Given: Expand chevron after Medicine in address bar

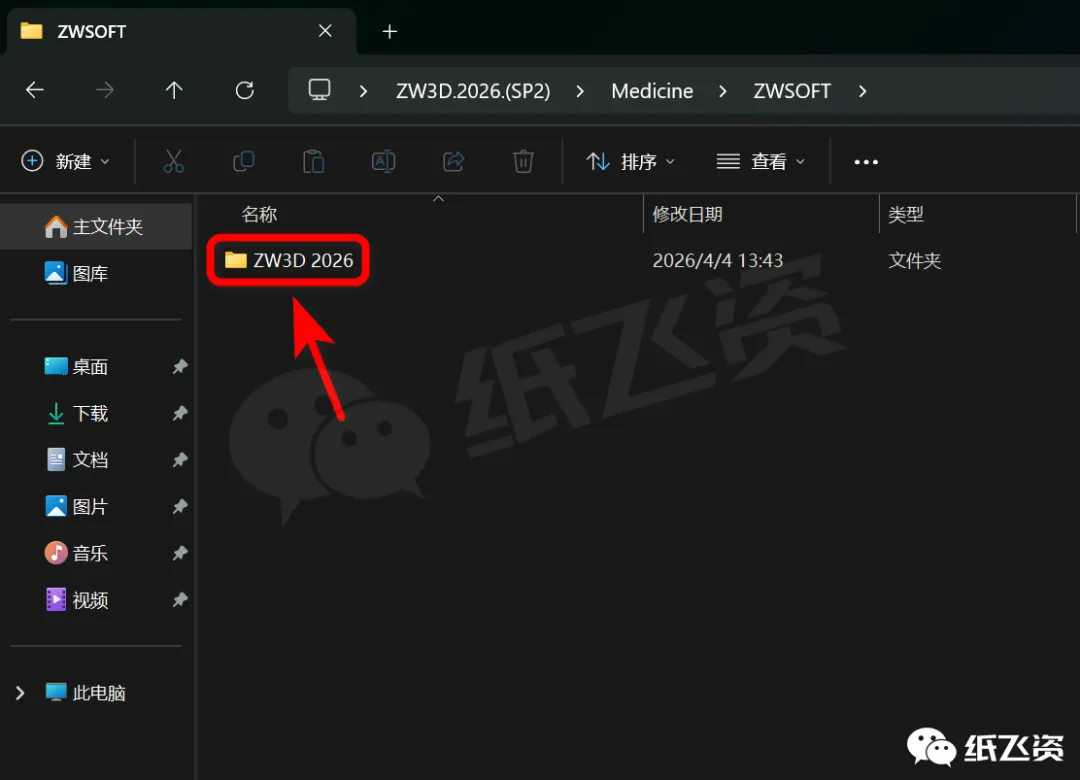Looking at the screenshot, I should point(723,91).
